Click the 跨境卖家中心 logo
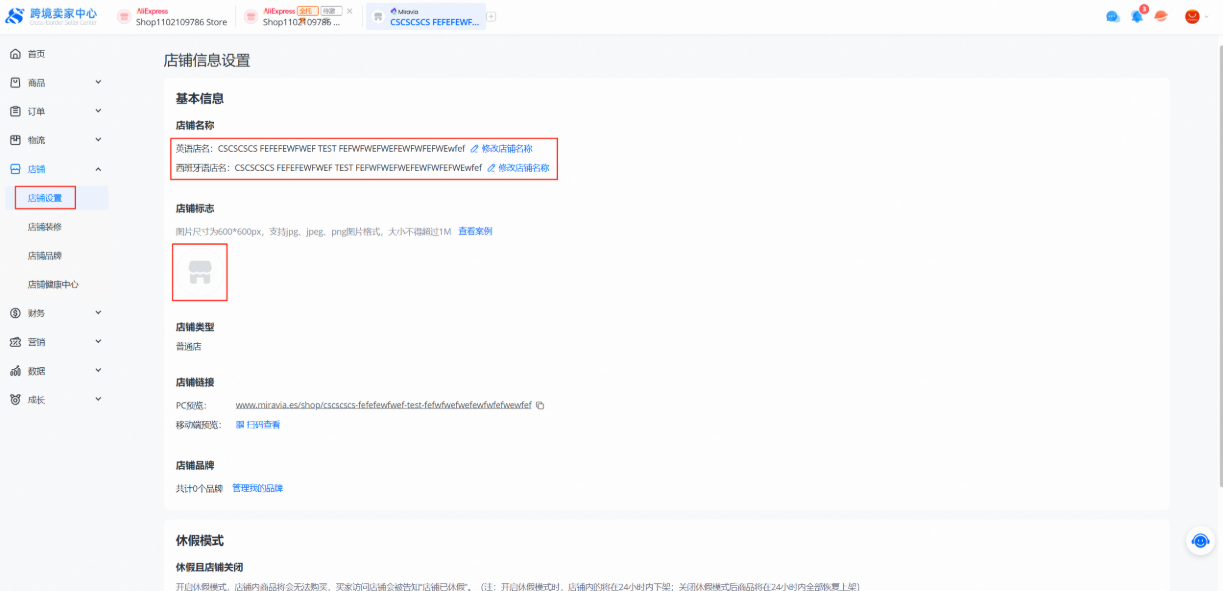 (x=52, y=17)
